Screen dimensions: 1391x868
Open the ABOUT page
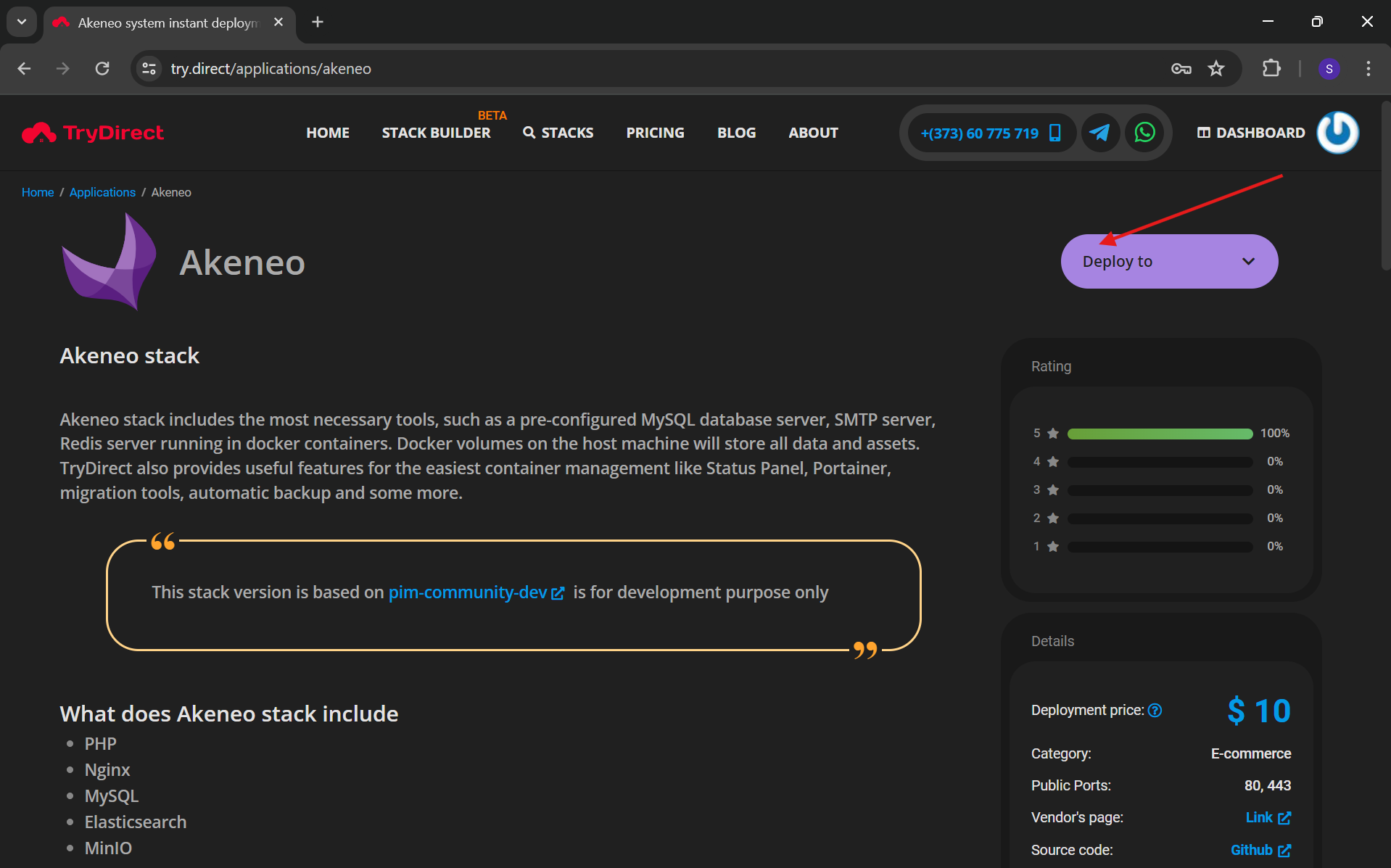(813, 133)
